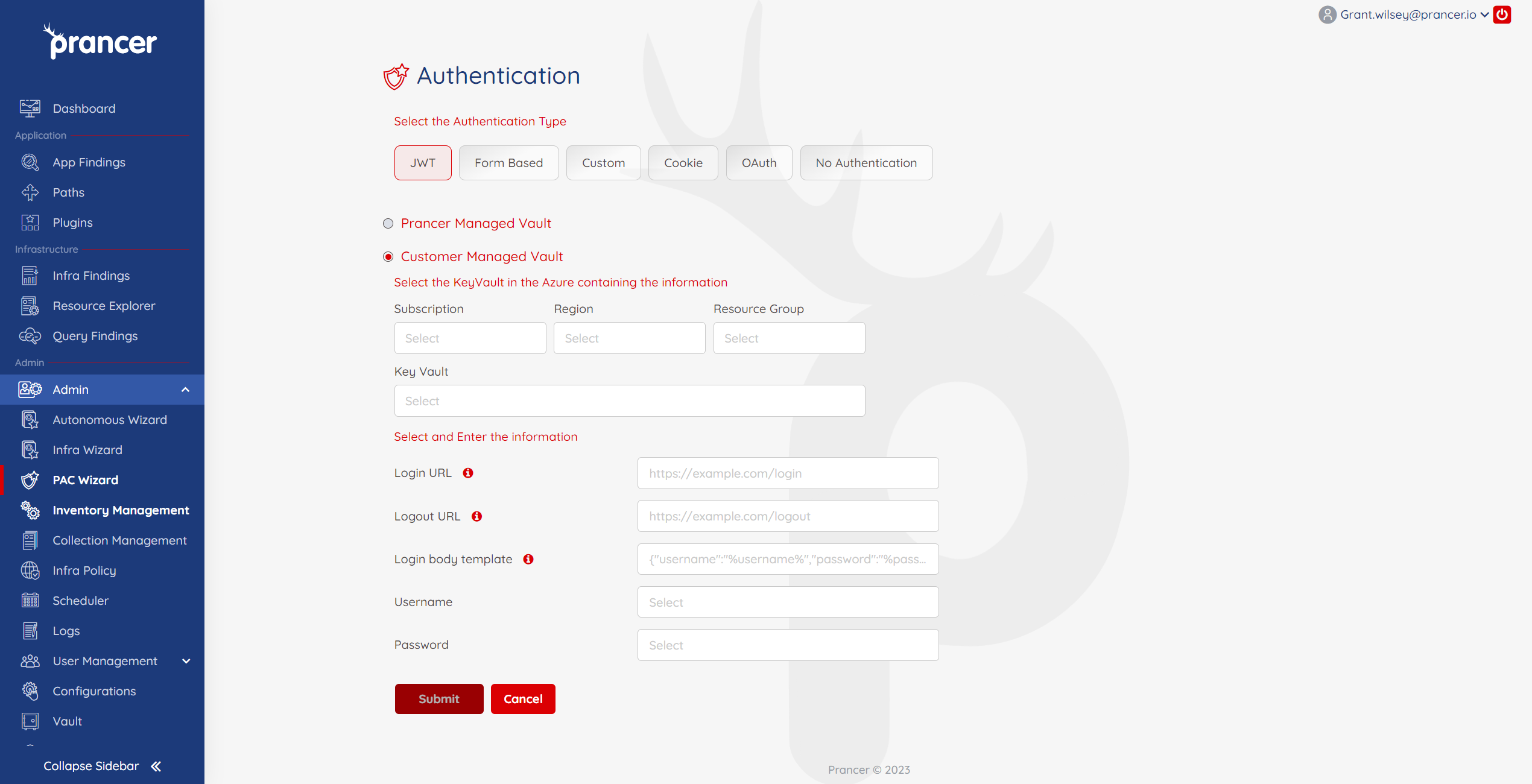The image size is (1532, 784).
Task: Click the Admin users-gear icon
Action: [30, 390]
